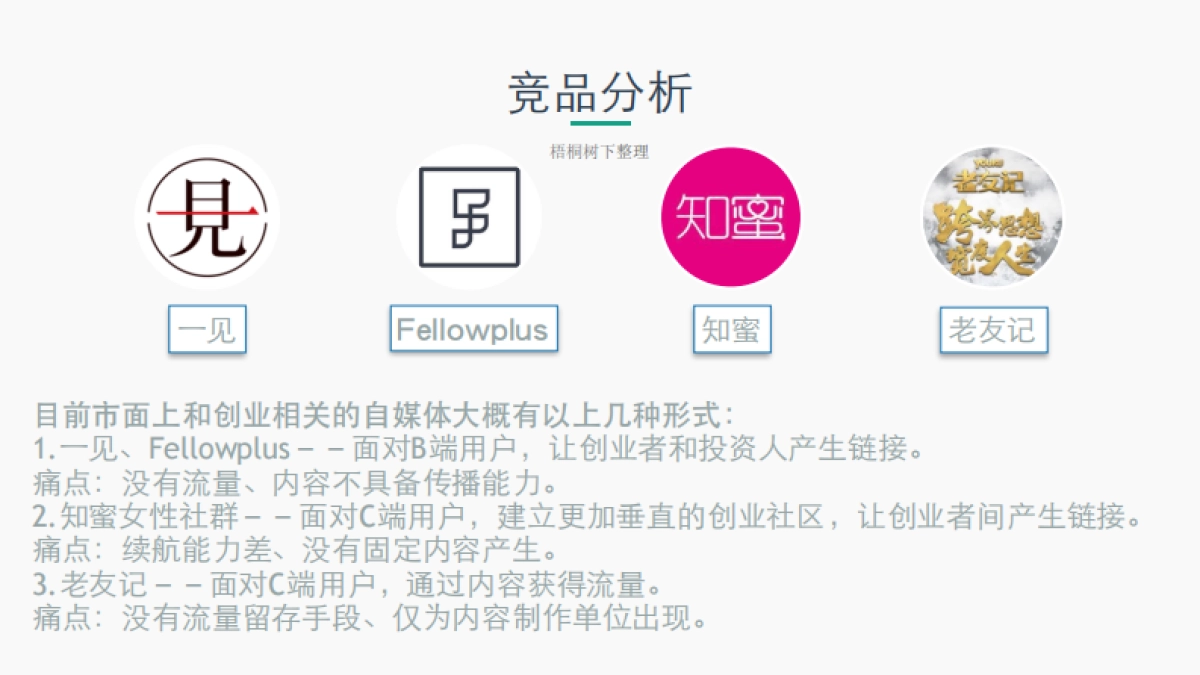Click the line starting with 目前市面上和创业相关

click(385, 414)
